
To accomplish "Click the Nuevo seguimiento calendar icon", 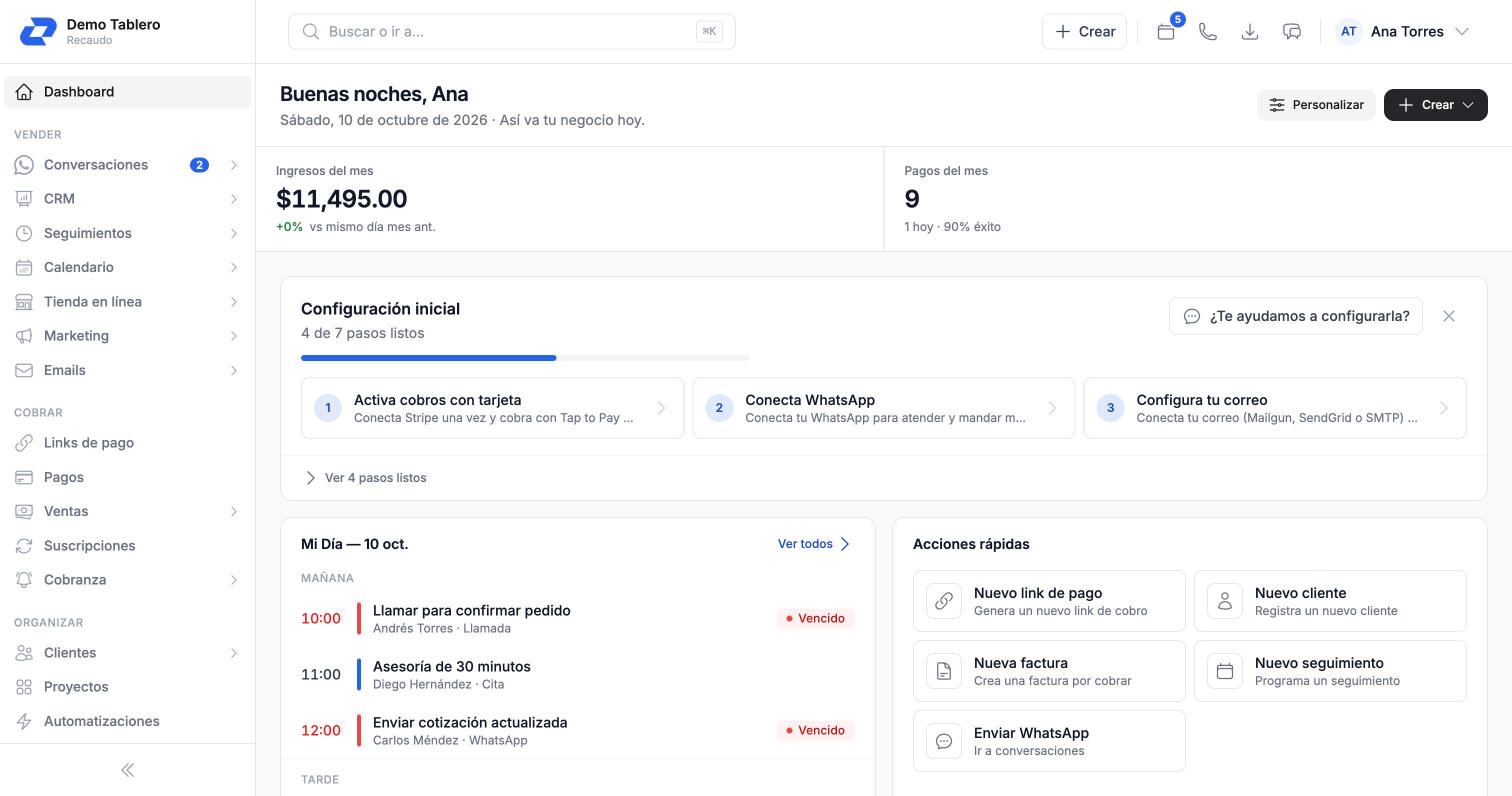I will pos(1225,671).
